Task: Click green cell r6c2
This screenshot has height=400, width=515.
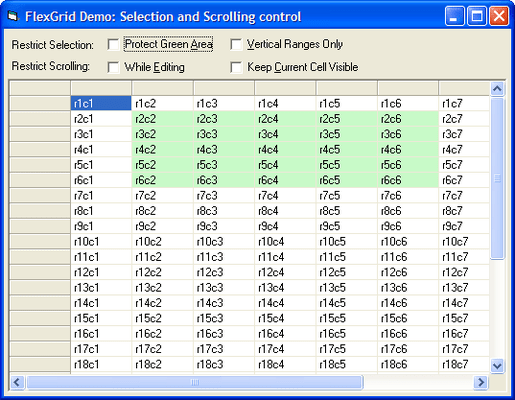Action: (x=163, y=180)
